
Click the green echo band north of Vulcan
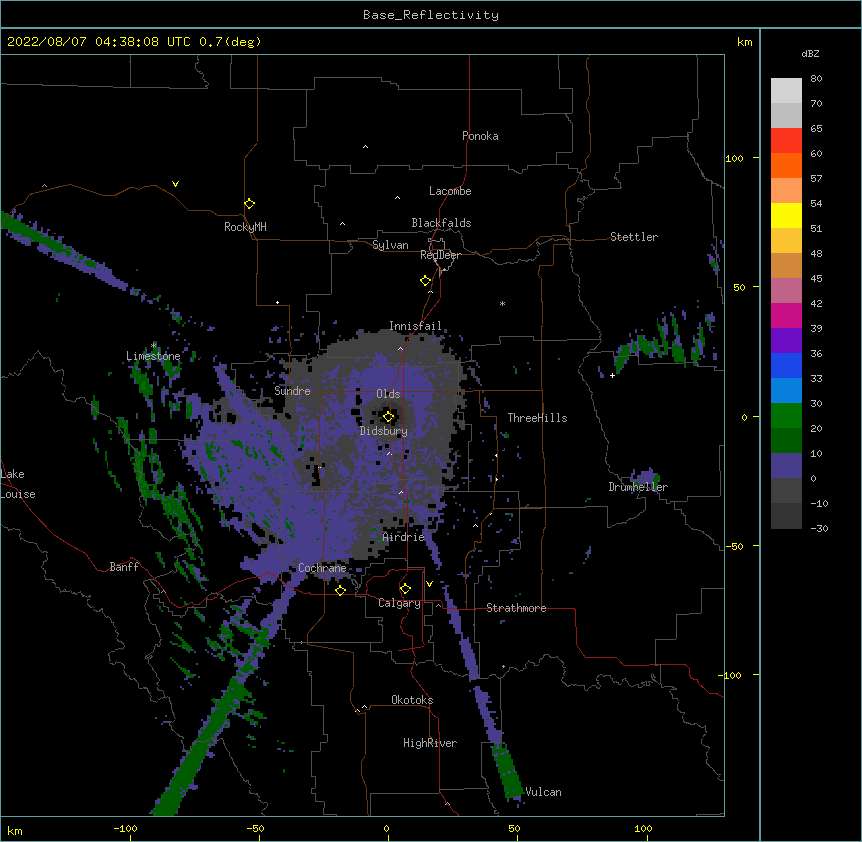pyautogui.click(x=508, y=769)
